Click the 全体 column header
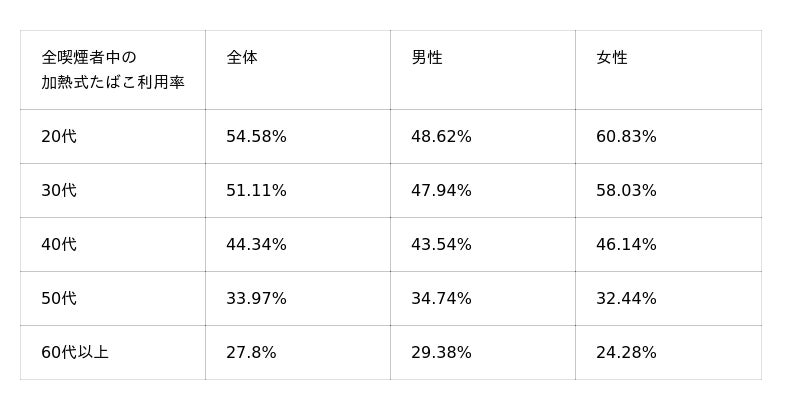This screenshot has height=410, width=800. click(x=242, y=58)
